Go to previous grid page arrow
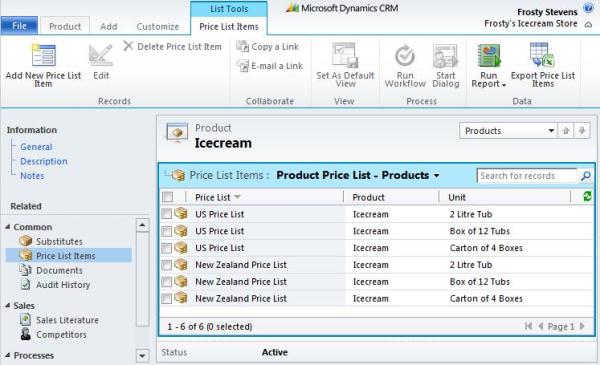Screen dimensions: 600x365 [x=541, y=326]
